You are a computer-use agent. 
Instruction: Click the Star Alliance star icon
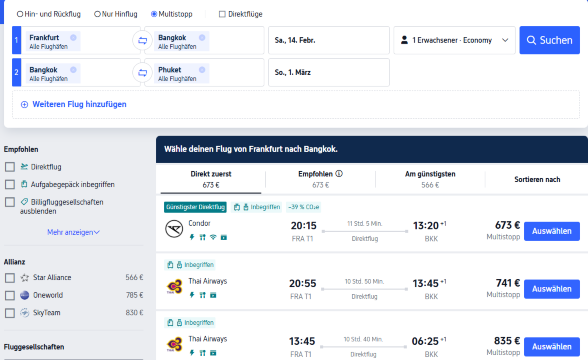25,278
